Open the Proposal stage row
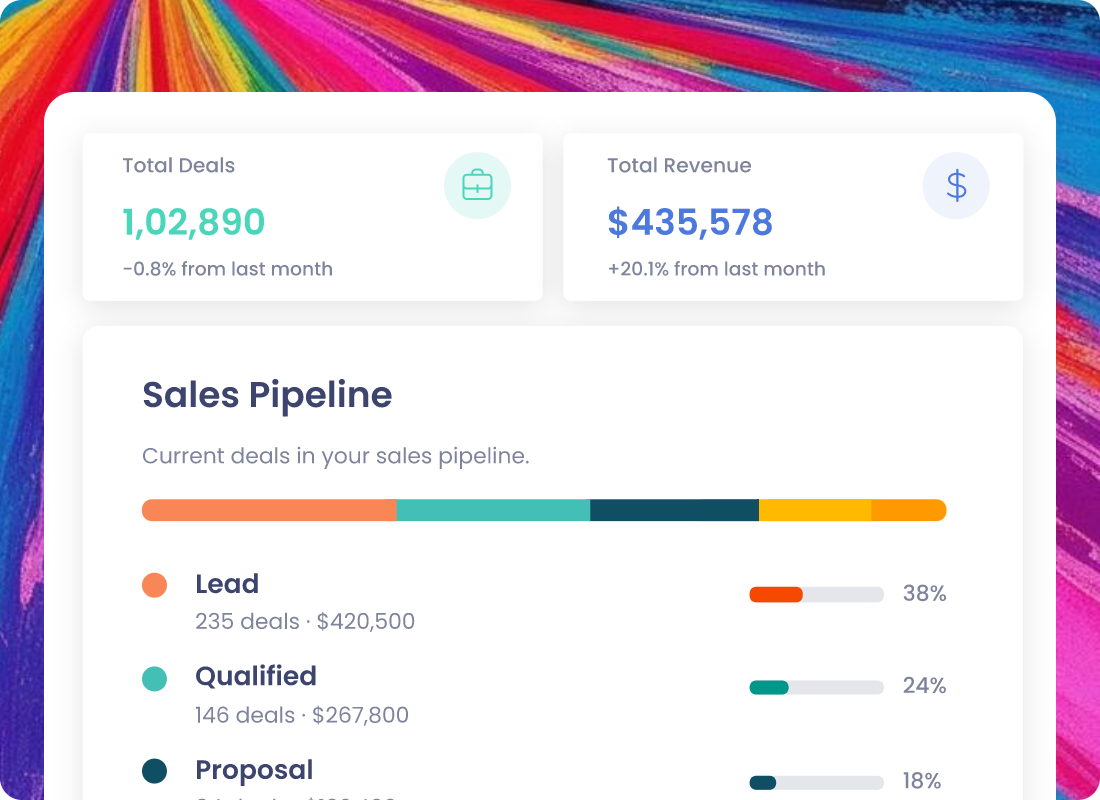The height and width of the screenshot is (800, 1100). coord(544,778)
